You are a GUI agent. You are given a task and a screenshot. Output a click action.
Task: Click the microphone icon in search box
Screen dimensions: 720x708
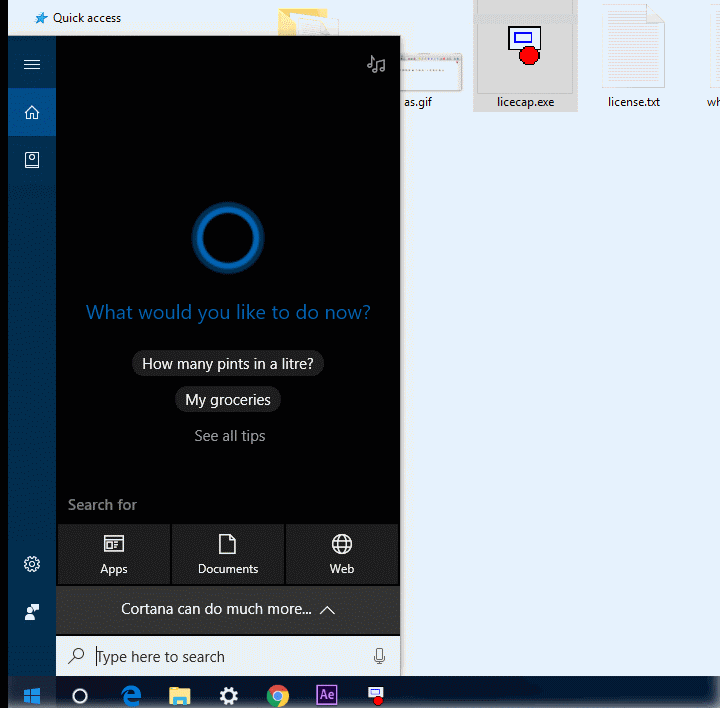click(x=379, y=656)
